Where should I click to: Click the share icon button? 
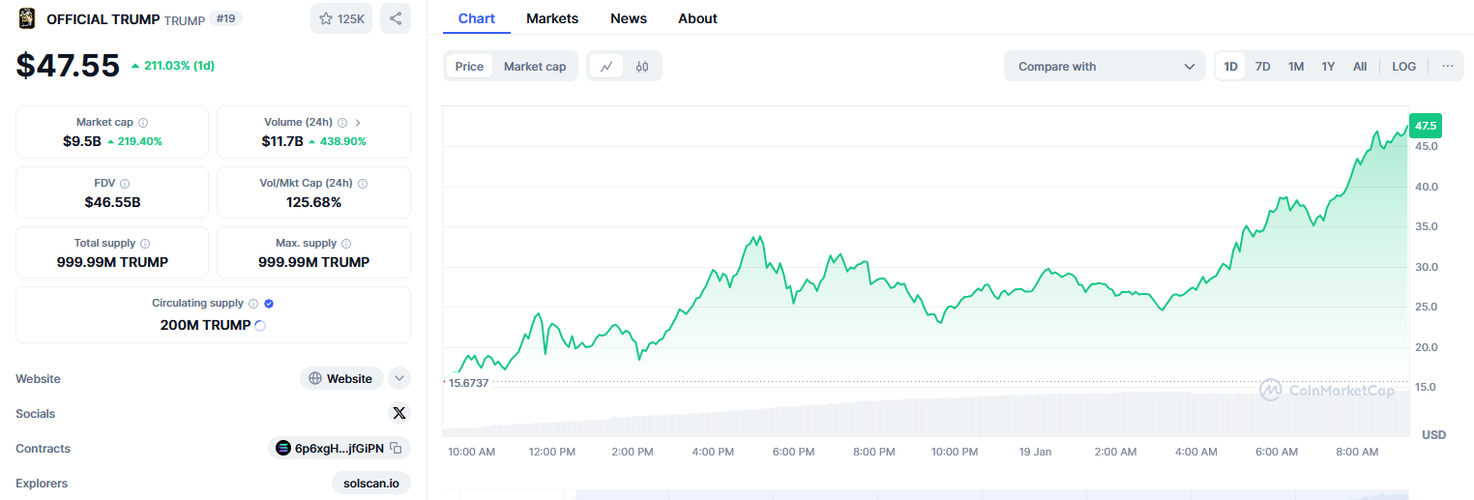(395, 18)
